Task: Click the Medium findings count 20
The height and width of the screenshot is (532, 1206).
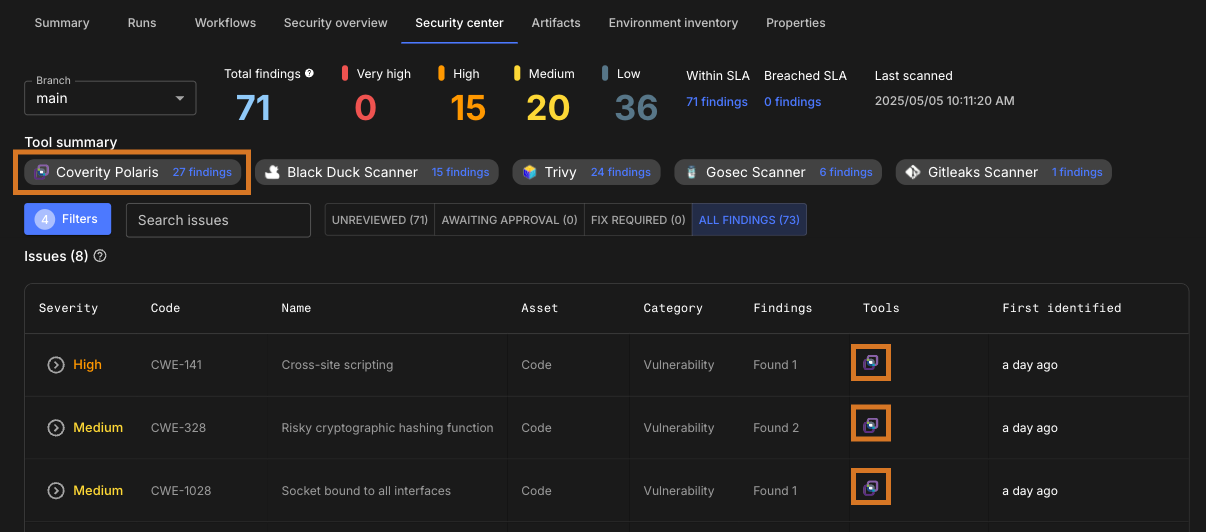Action: pyautogui.click(x=548, y=107)
